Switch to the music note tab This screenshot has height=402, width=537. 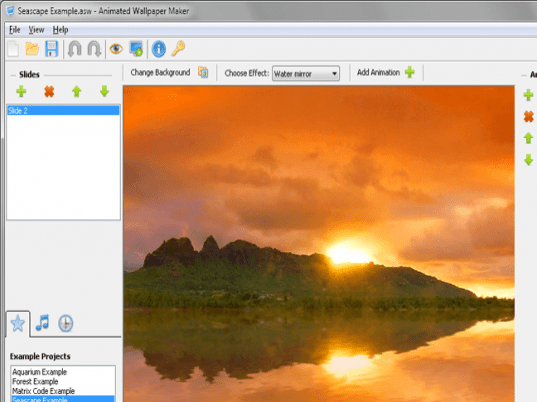coord(42,323)
